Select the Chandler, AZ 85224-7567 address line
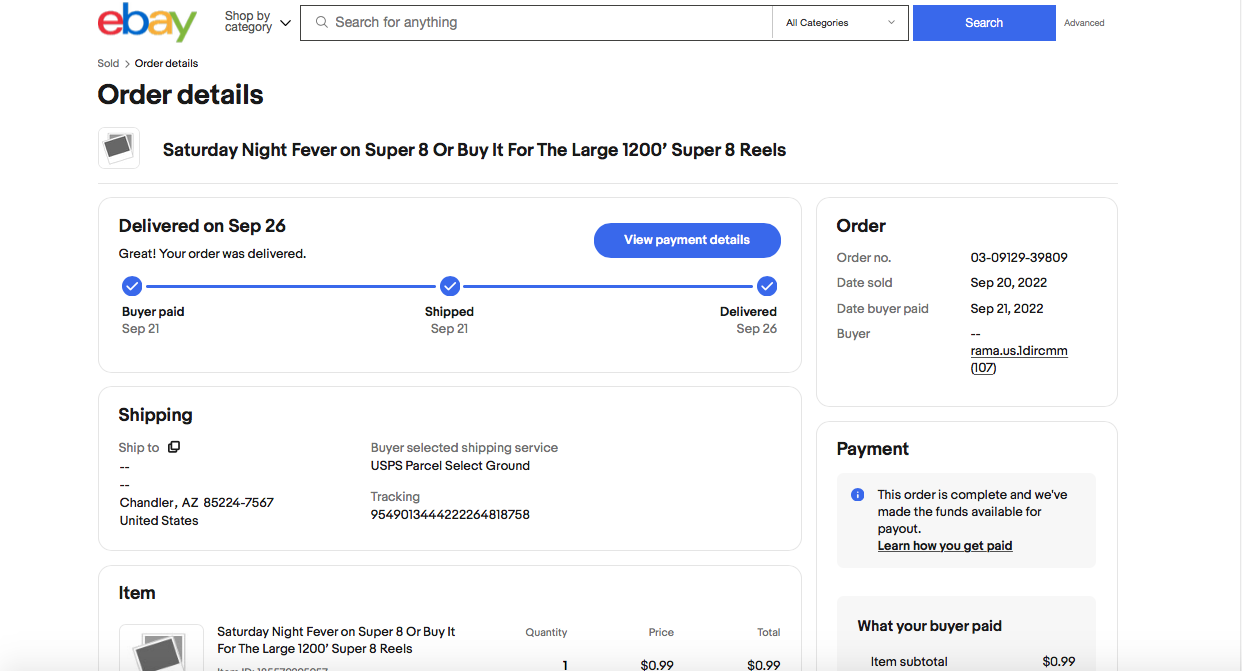1242x671 pixels. point(197,502)
